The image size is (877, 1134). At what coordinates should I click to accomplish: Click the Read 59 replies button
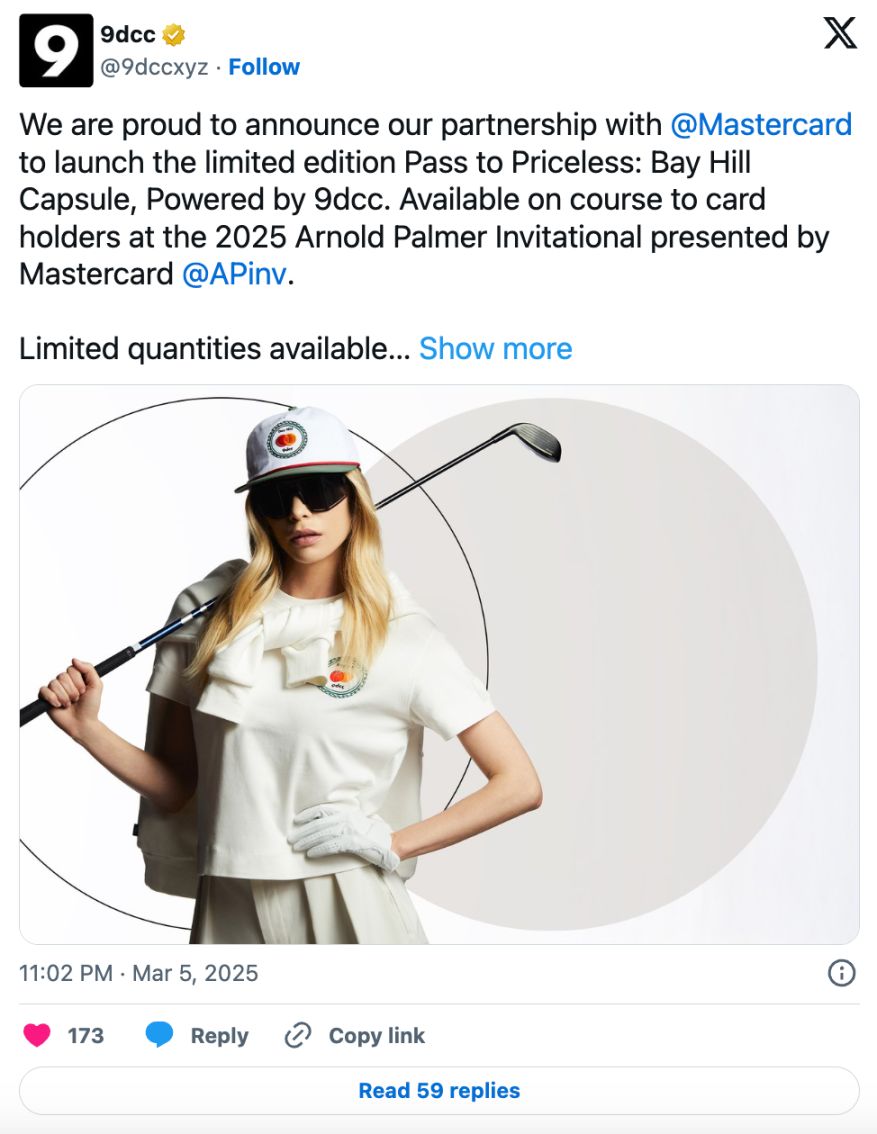tap(439, 1090)
